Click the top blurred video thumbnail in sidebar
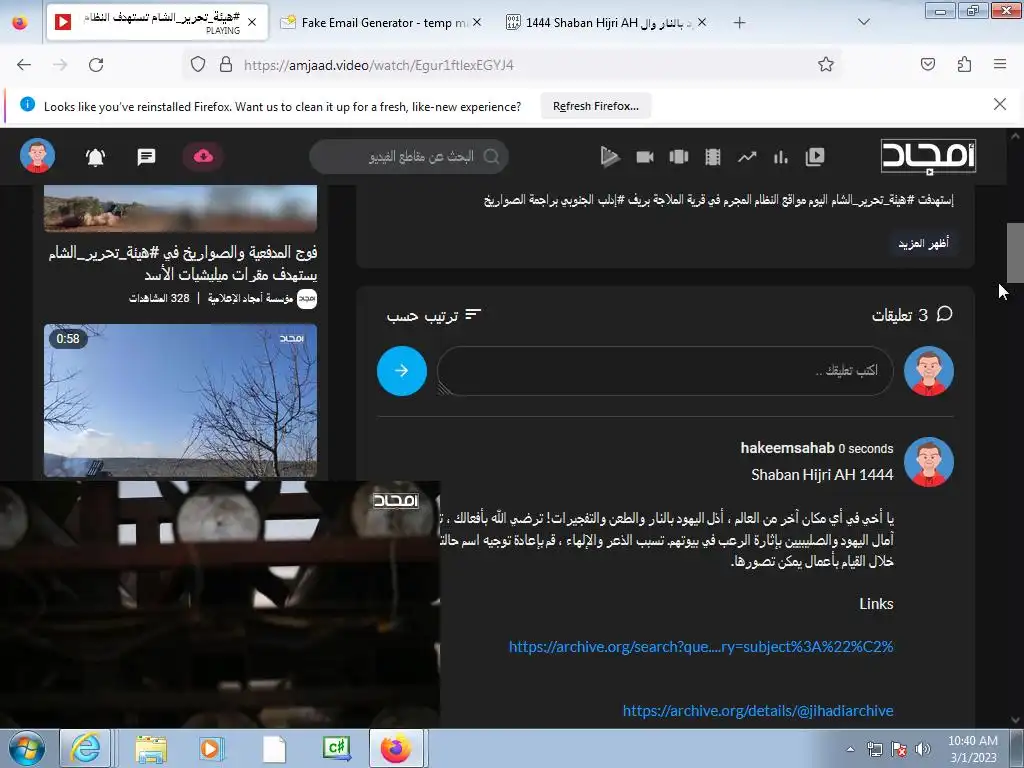Image resolution: width=1024 pixels, height=768 pixels. tap(180, 208)
